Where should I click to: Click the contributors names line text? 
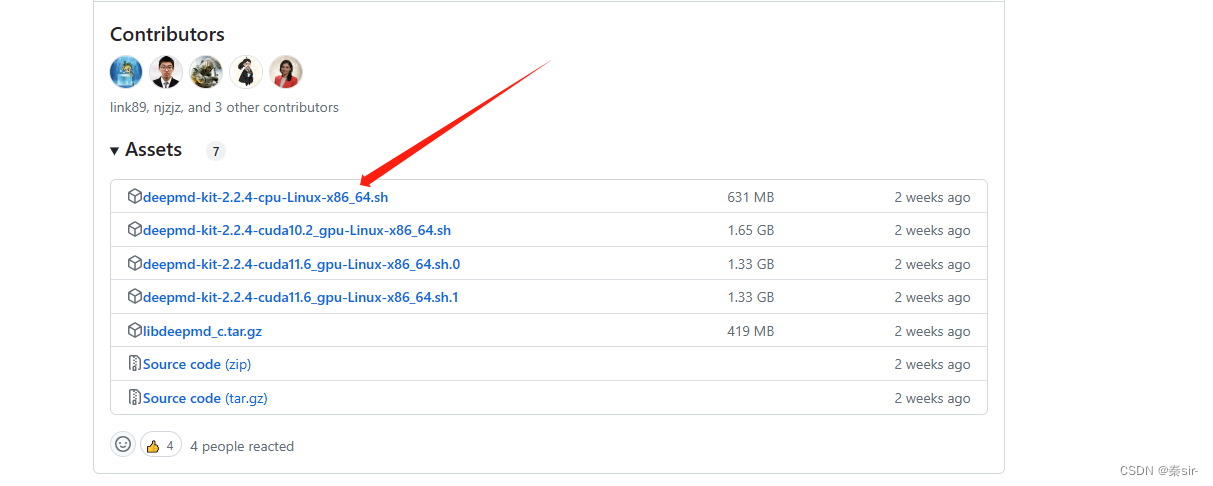224,107
